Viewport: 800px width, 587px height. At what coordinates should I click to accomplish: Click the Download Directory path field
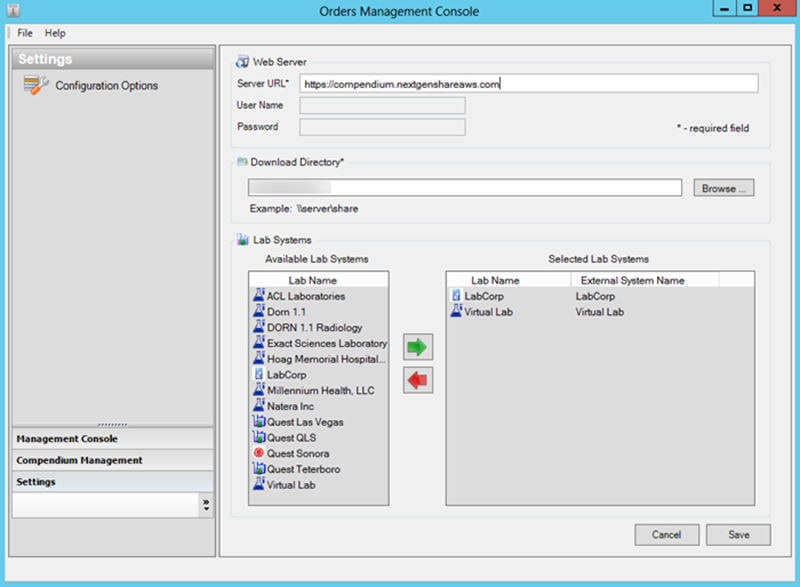click(465, 187)
